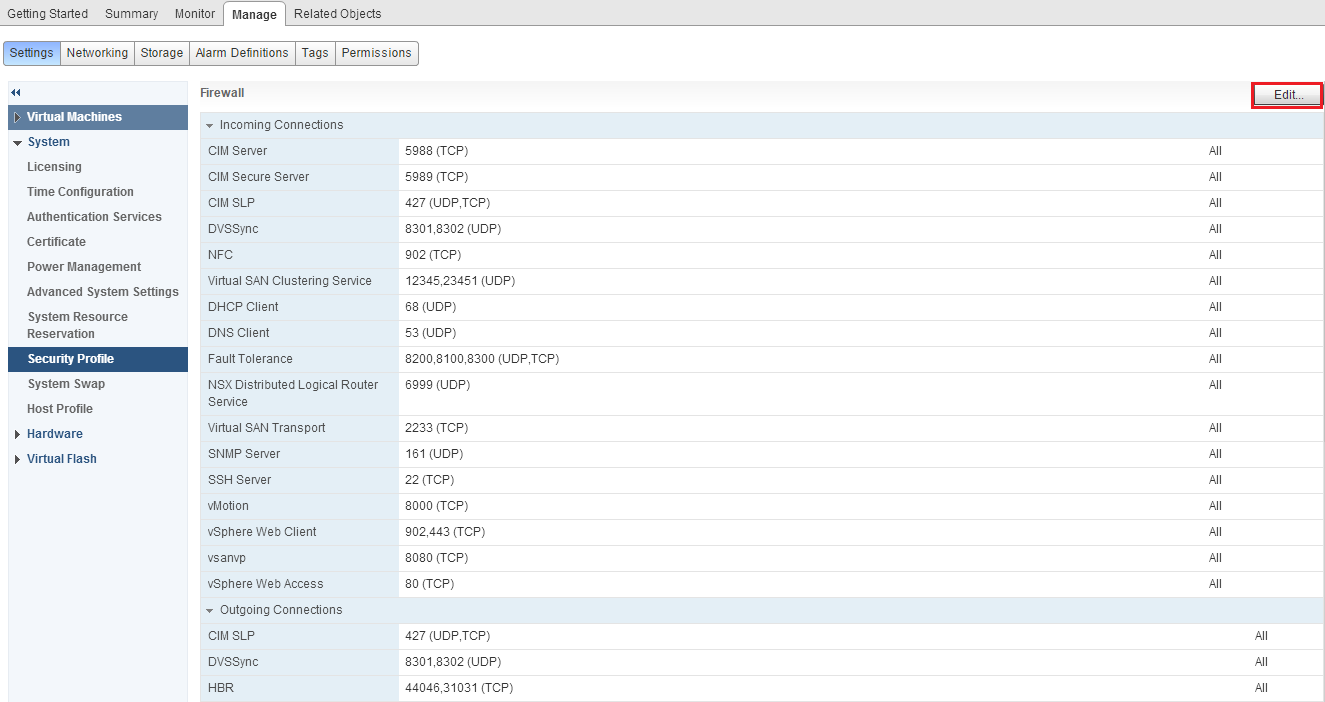Image resolution: width=1325 pixels, height=702 pixels.
Task: Click port value 5988 (TCP)
Action: (x=436, y=151)
